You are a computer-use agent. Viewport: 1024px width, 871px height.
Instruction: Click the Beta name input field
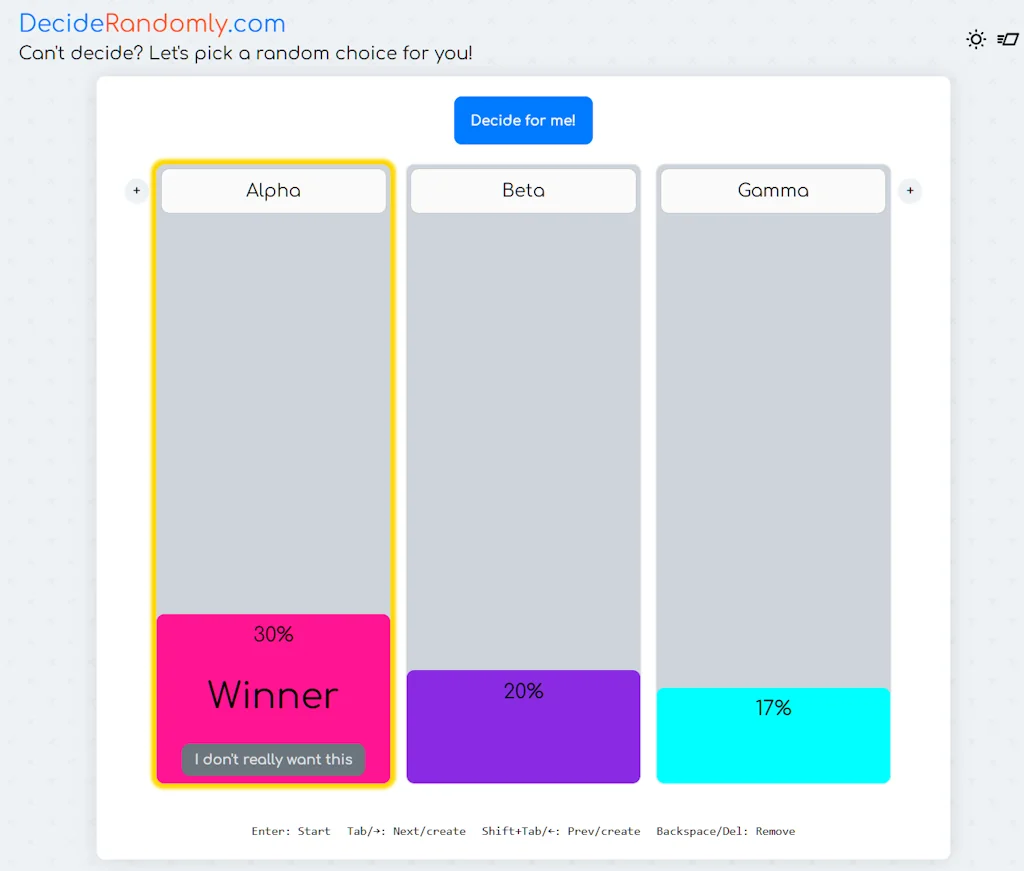pyautogui.click(x=523, y=190)
